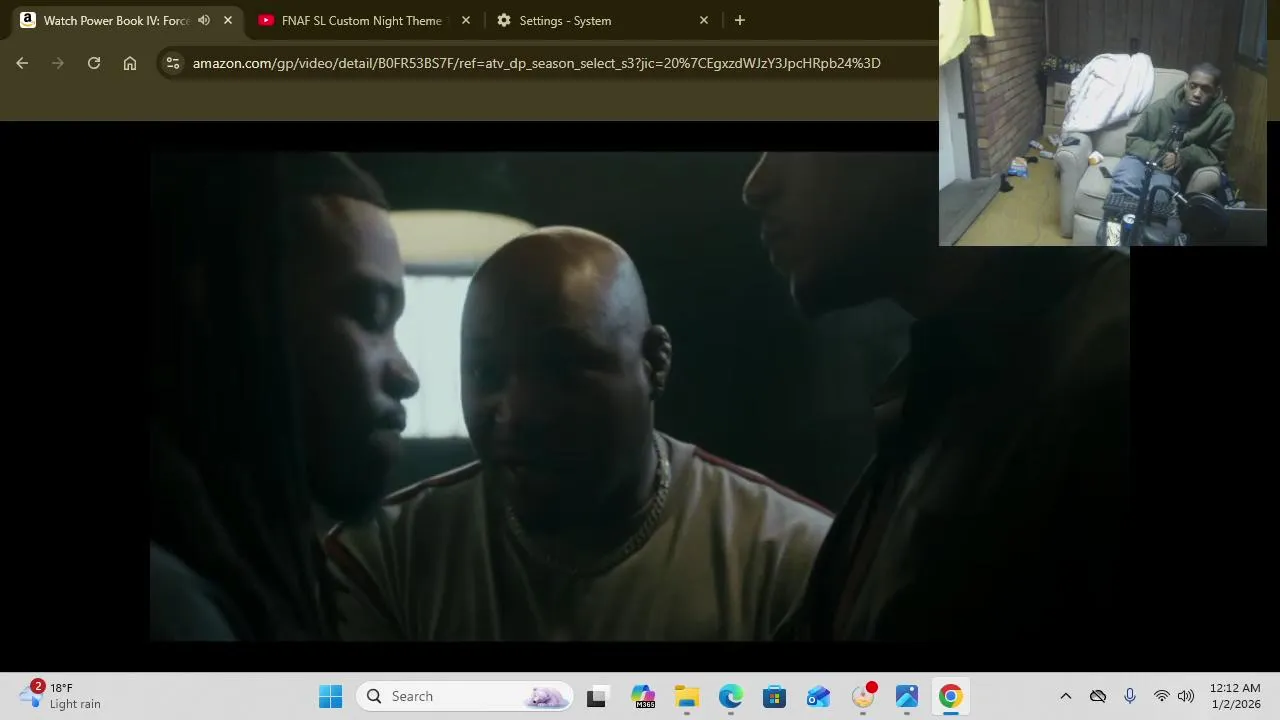Open the browser home page
The image size is (1280, 720).
(x=130, y=63)
